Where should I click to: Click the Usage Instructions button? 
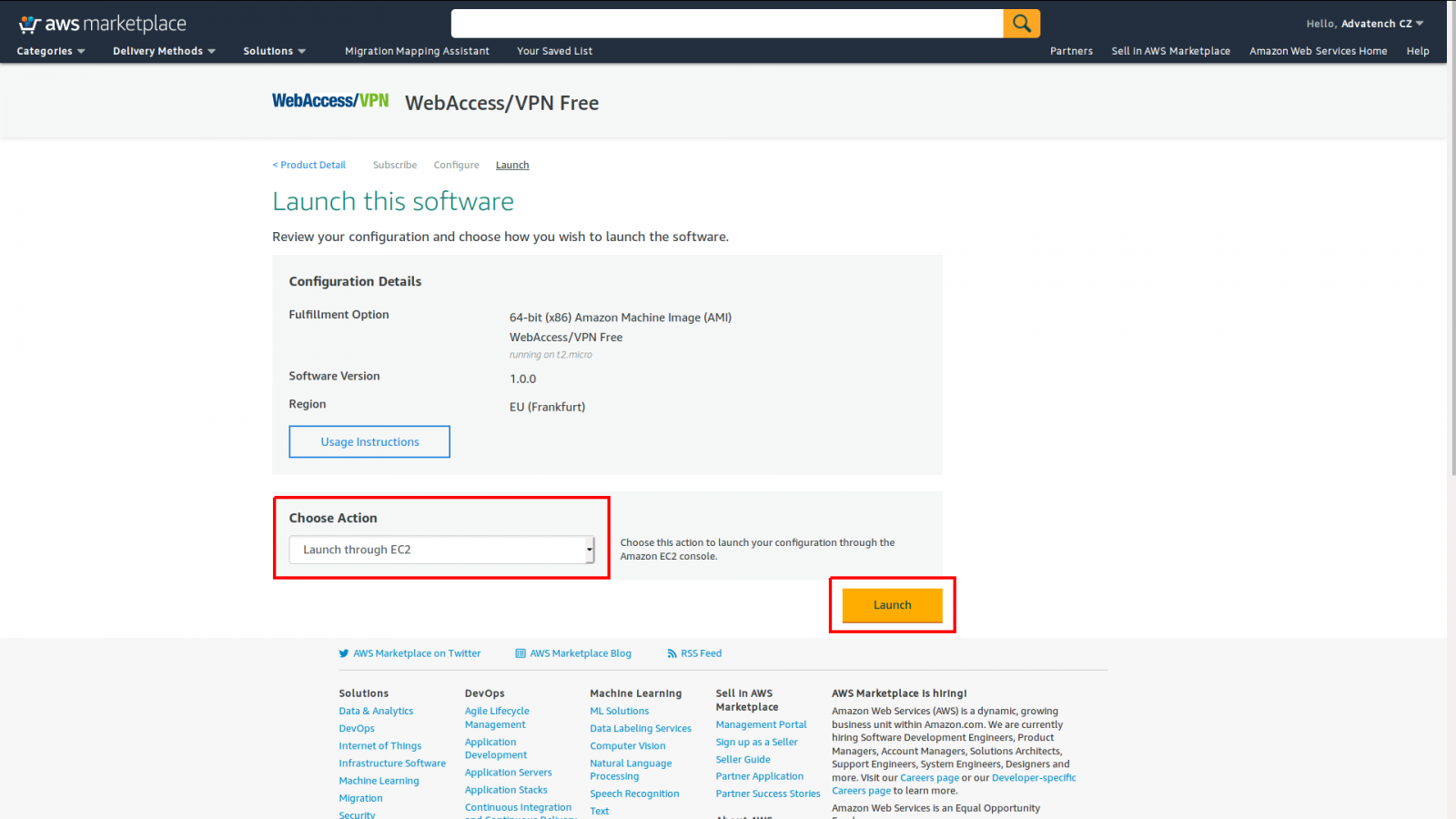tap(369, 442)
